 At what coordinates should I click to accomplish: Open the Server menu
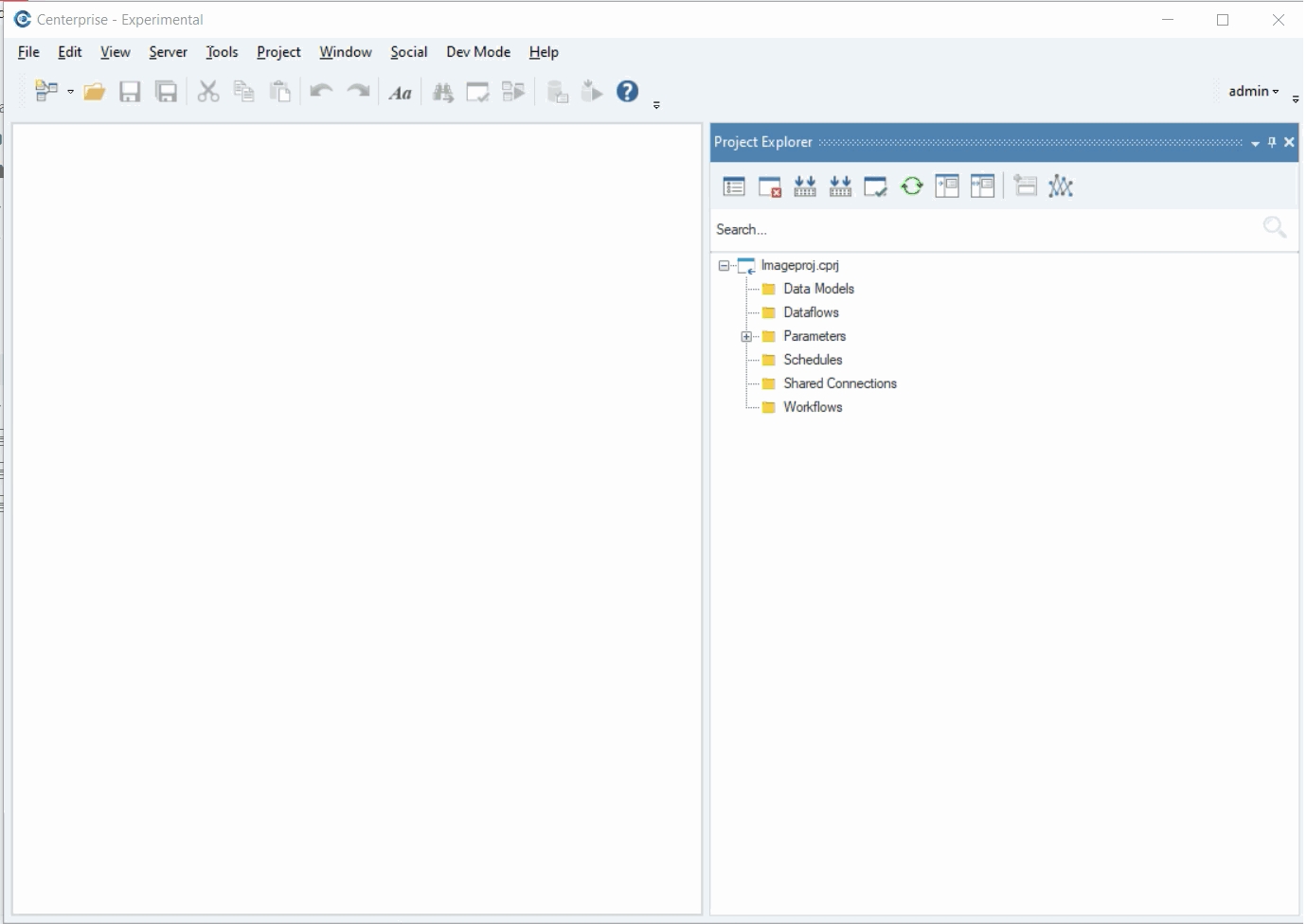tap(168, 52)
